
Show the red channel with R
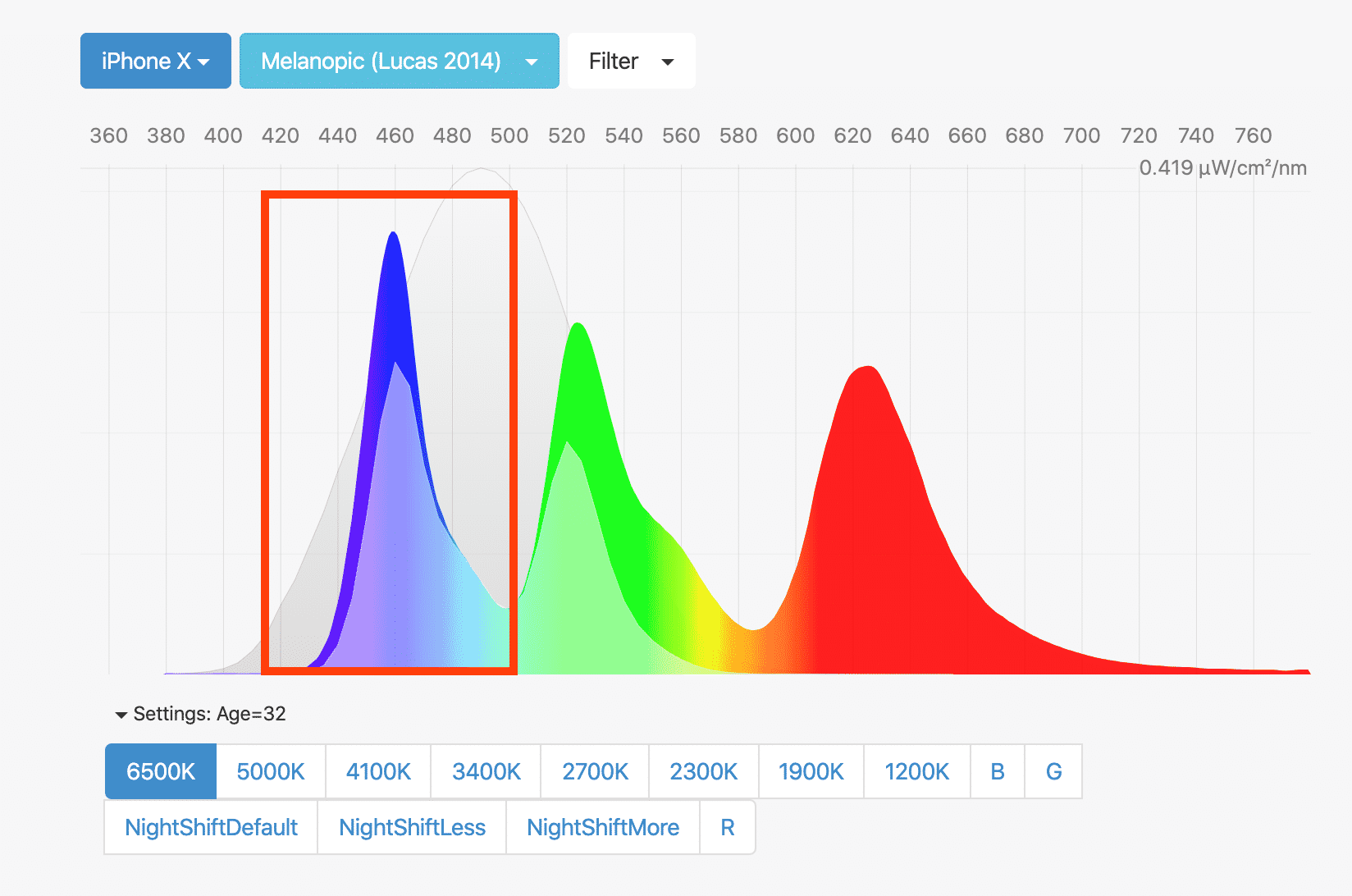point(728,827)
